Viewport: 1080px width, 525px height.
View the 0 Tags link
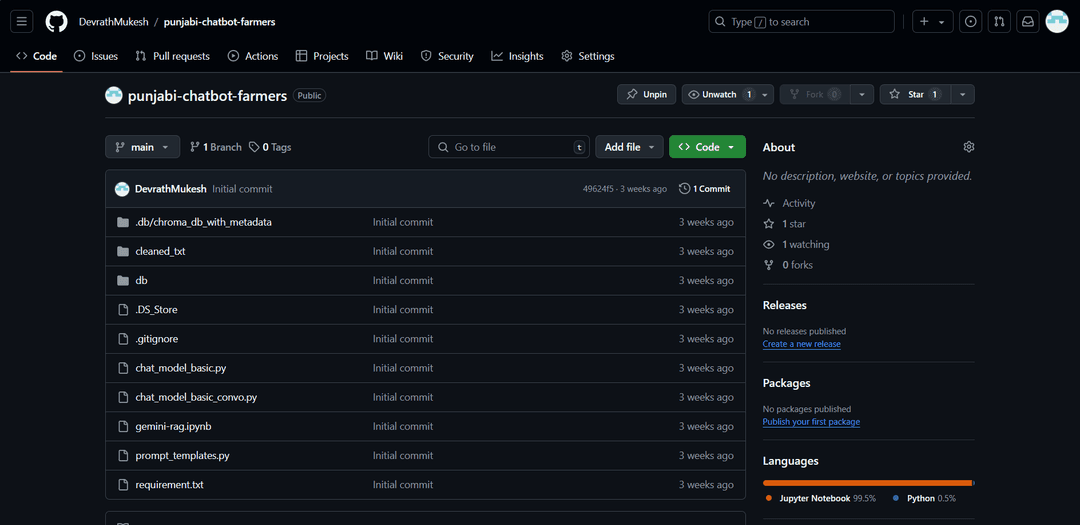click(270, 147)
